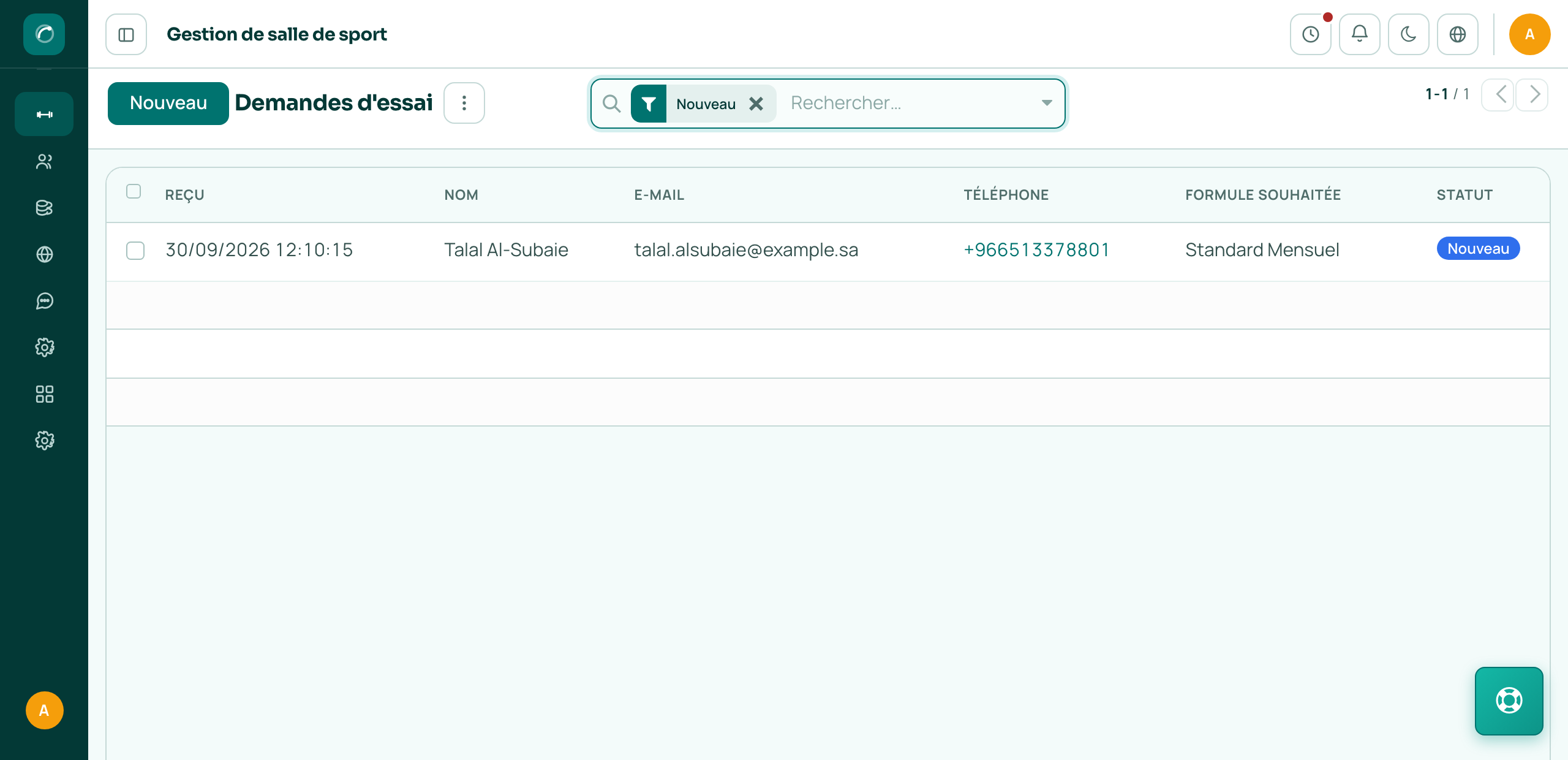The width and height of the screenshot is (1568, 760).
Task: Go to next page of records
Action: tap(1532, 94)
